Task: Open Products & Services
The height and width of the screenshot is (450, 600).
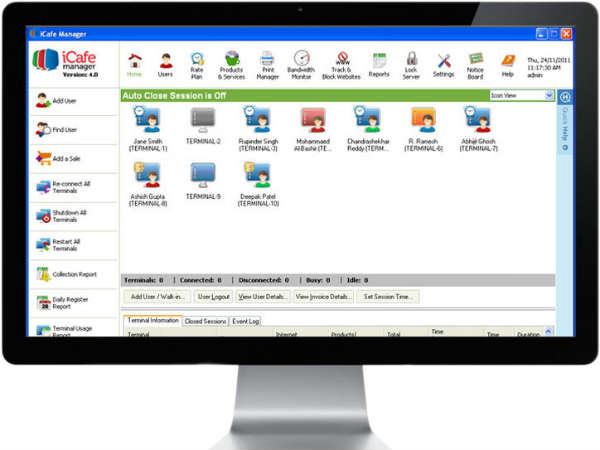Action: click(232, 66)
